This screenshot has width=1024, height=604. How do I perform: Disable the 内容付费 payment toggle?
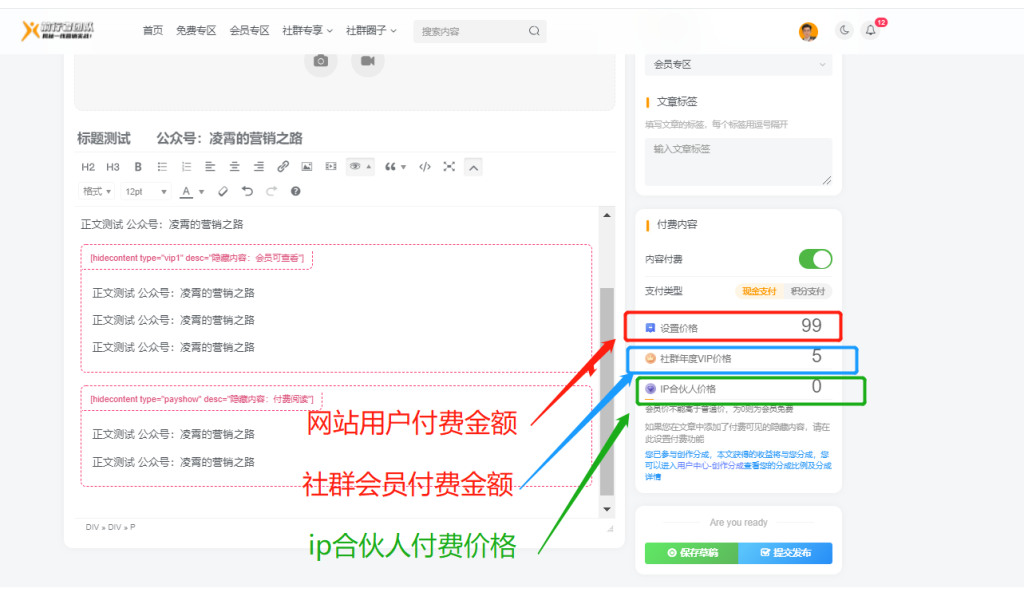point(815,258)
